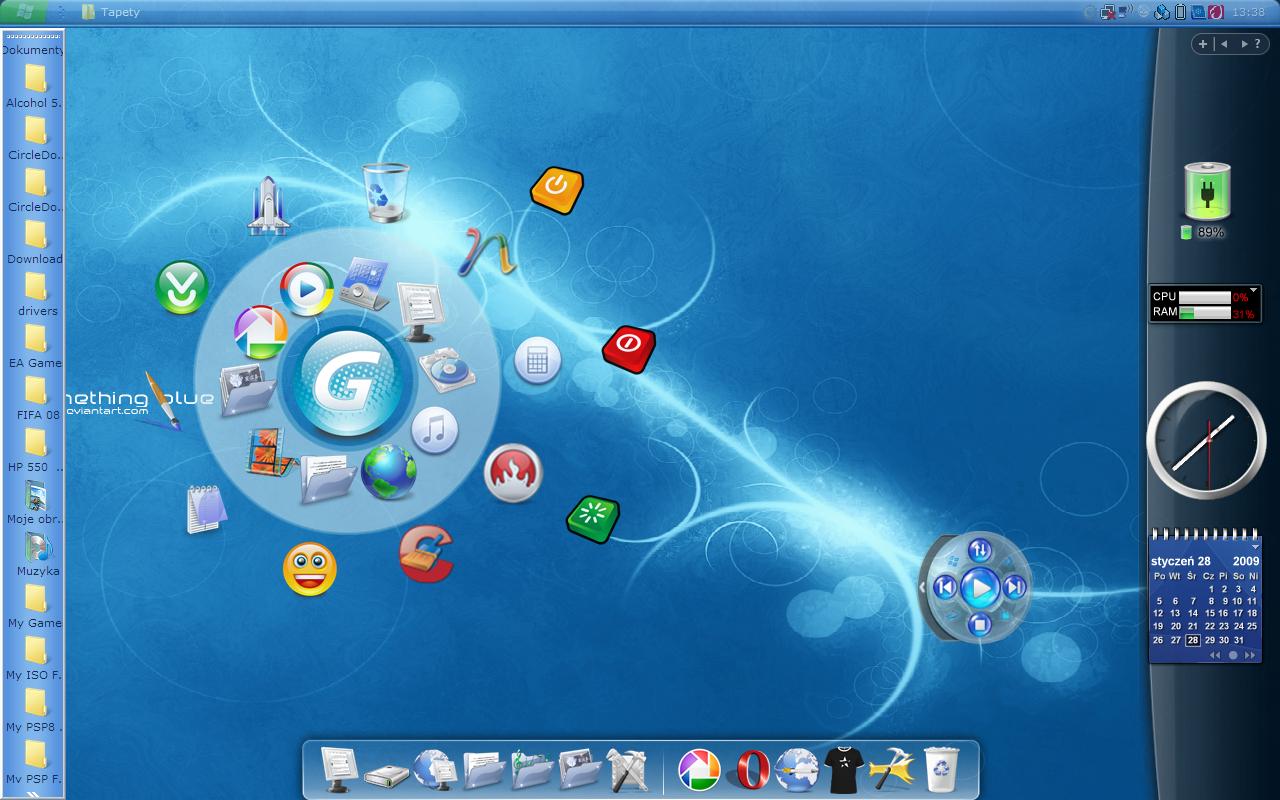Expand the player widget's left arrow
The width and height of the screenshot is (1280, 800).
(x=922, y=588)
